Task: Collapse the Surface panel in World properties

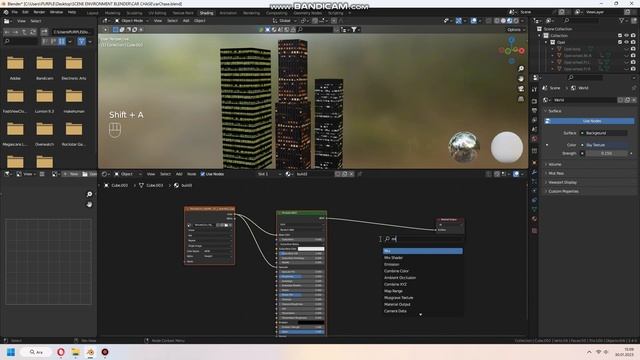Action: point(547,111)
